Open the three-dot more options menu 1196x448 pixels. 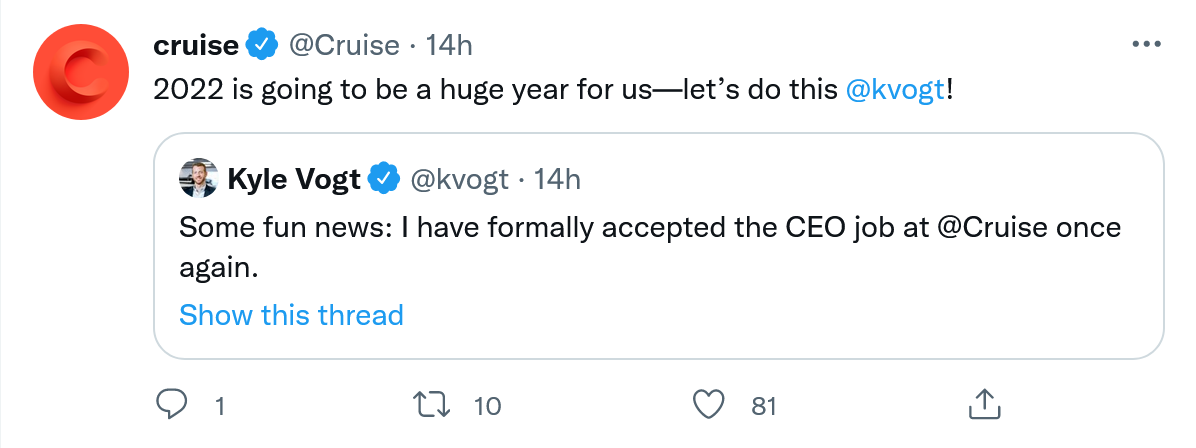(x=1145, y=45)
